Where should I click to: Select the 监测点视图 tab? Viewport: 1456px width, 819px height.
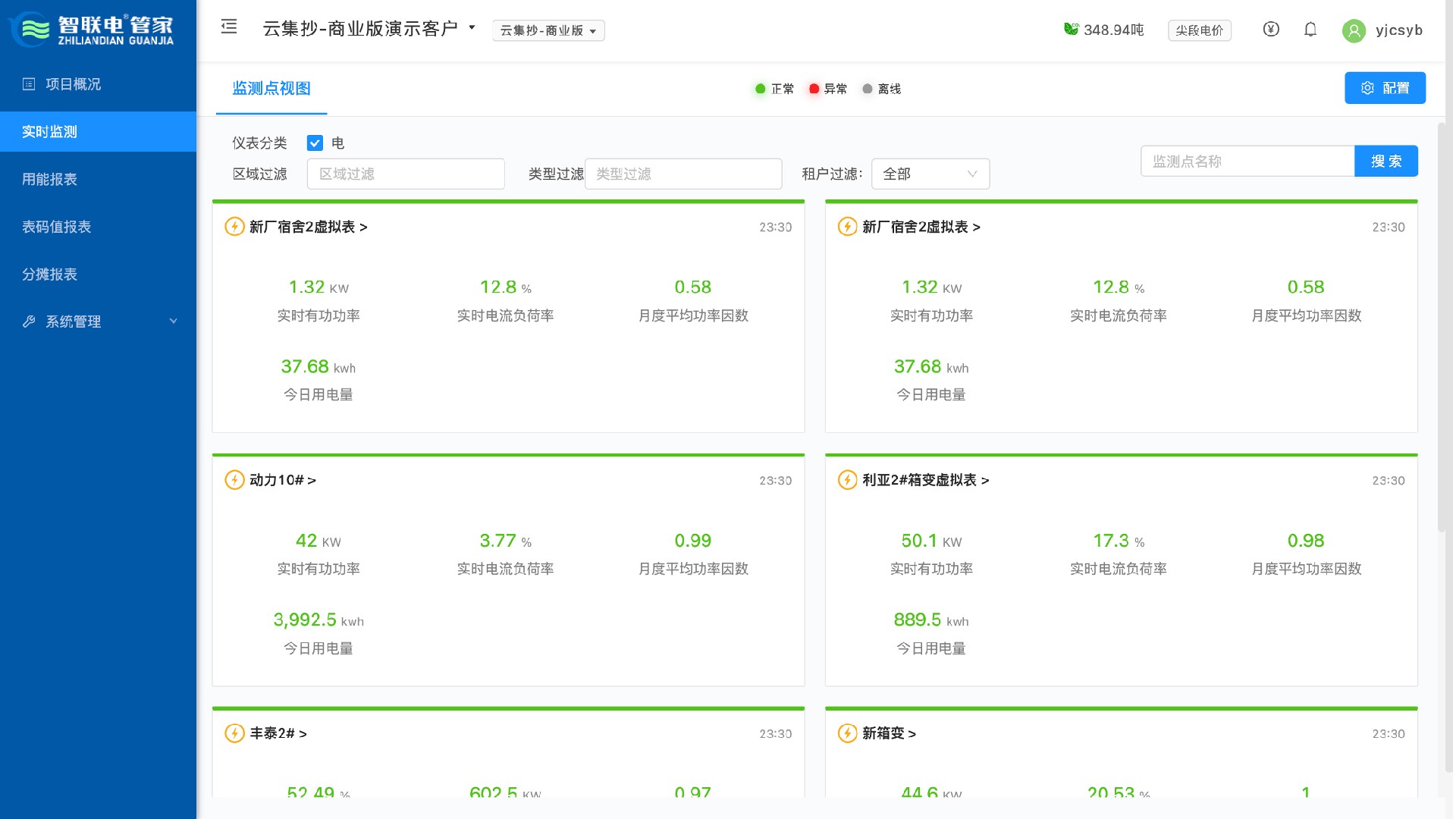(x=271, y=89)
